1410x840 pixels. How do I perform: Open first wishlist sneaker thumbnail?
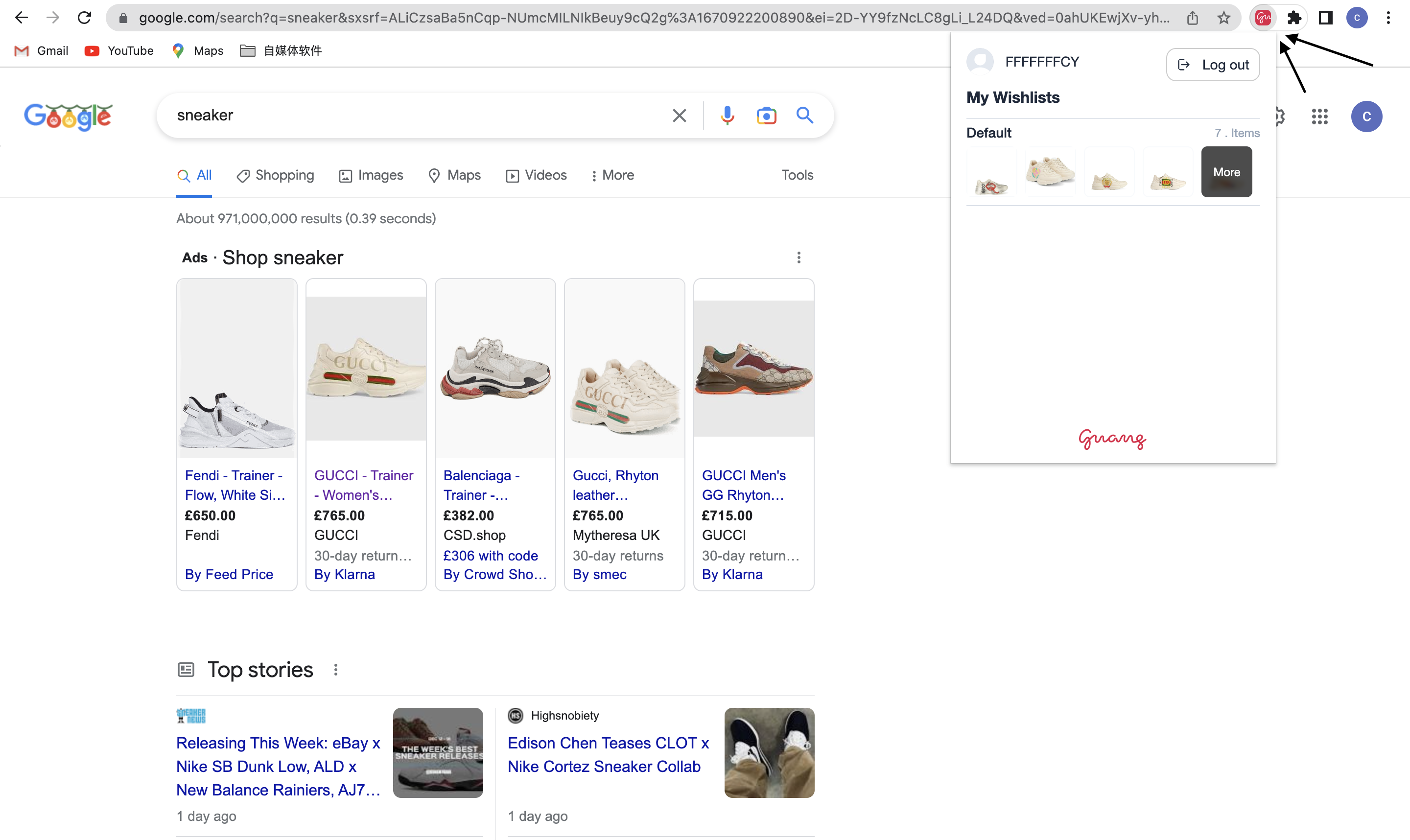point(991,172)
